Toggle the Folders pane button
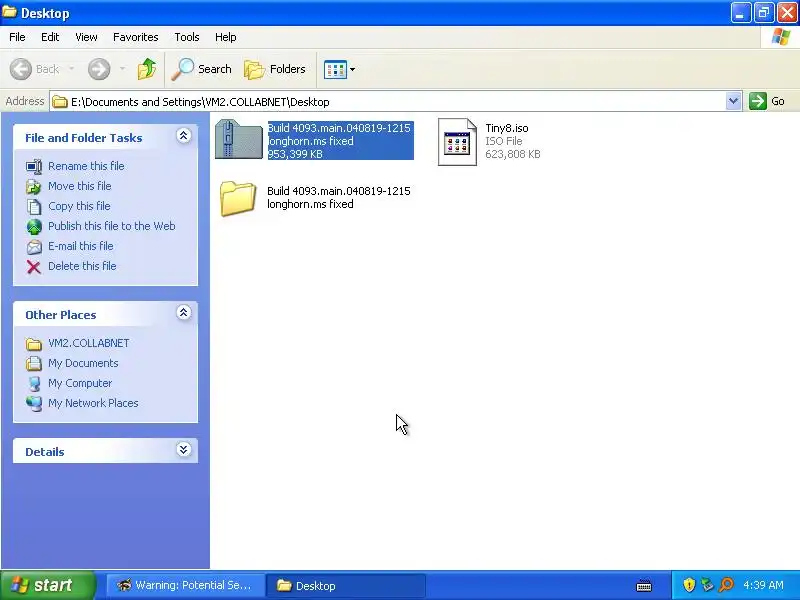This screenshot has width=800, height=600. point(275,69)
